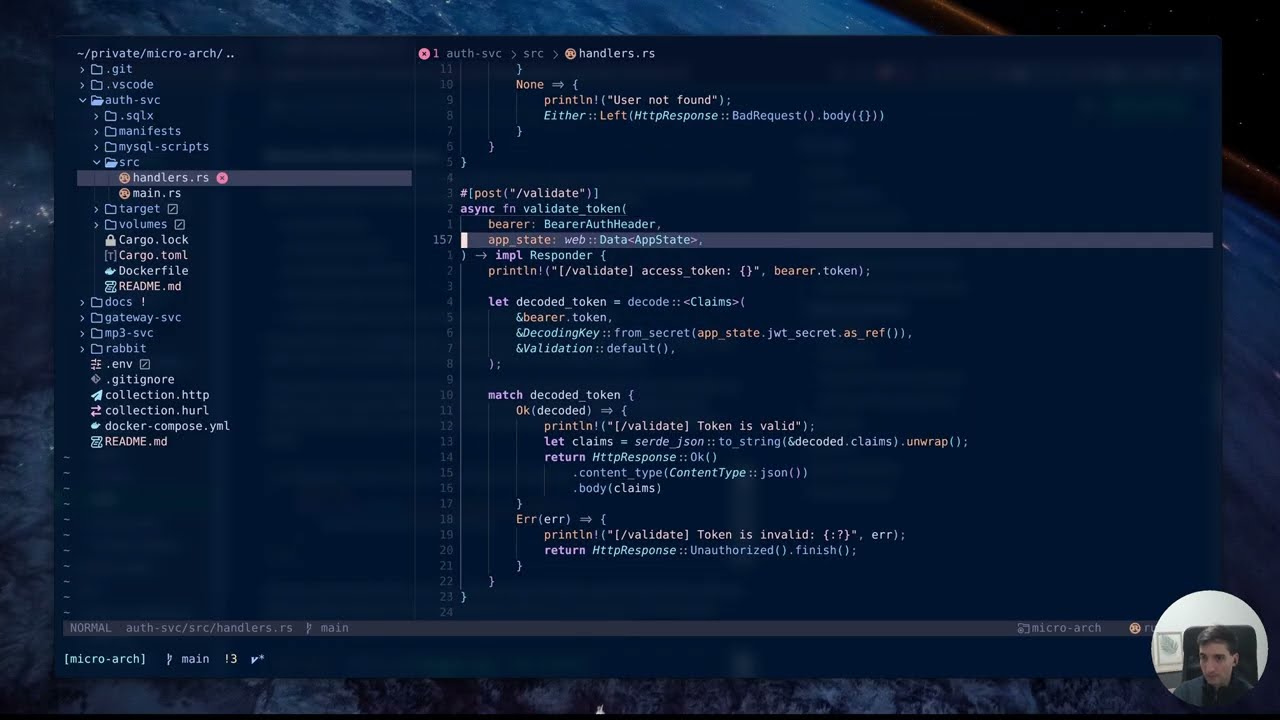Click the auth-svc/src/handlers.rs path in statusline
Screen dimensions: 1280x720
click(x=209, y=628)
